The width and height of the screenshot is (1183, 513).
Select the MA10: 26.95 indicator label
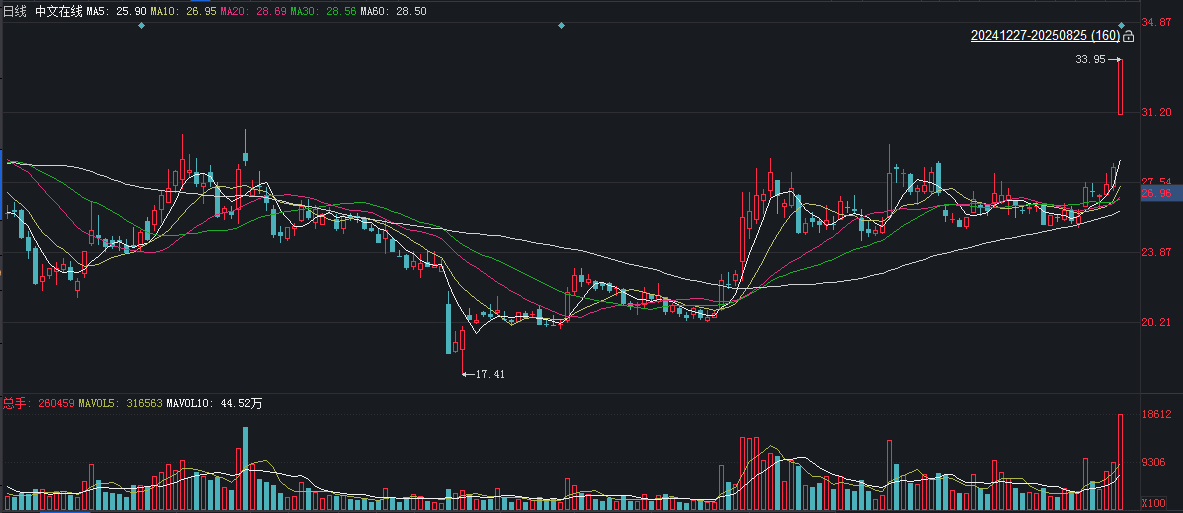183,12
